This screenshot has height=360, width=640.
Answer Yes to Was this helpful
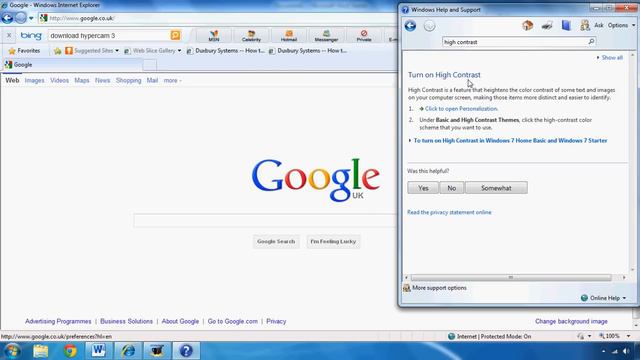(x=423, y=188)
